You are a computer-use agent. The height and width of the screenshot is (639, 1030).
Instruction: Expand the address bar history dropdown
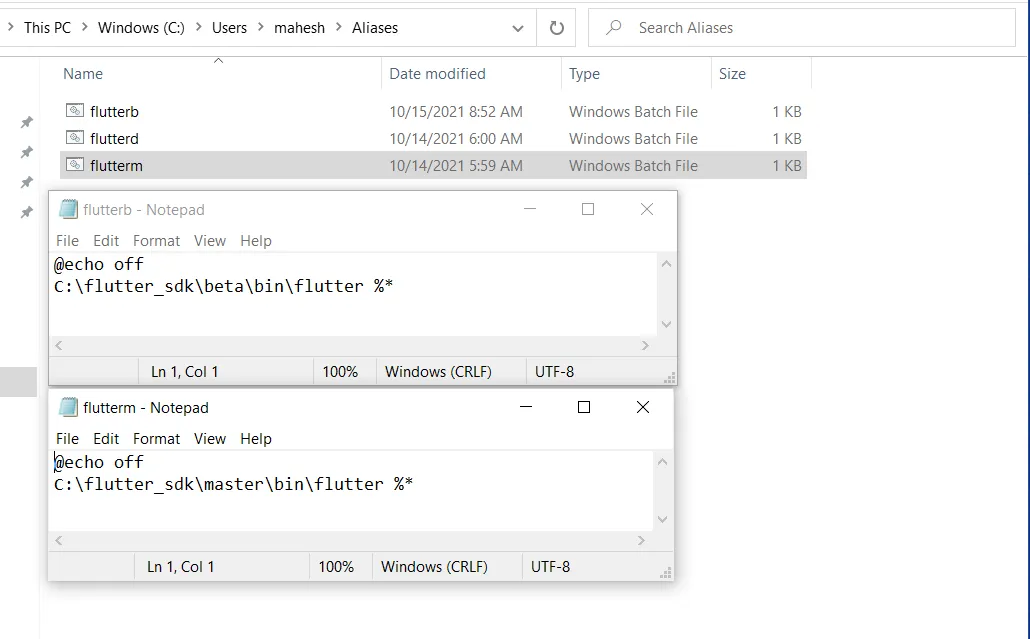(x=518, y=29)
